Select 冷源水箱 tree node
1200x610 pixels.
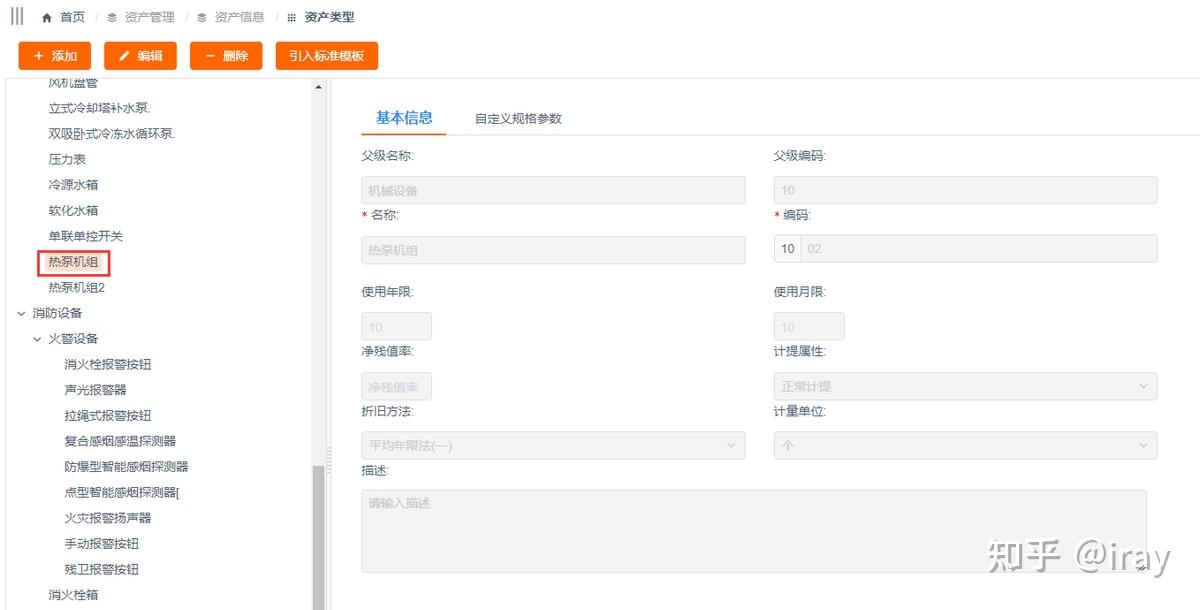[x=73, y=185]
